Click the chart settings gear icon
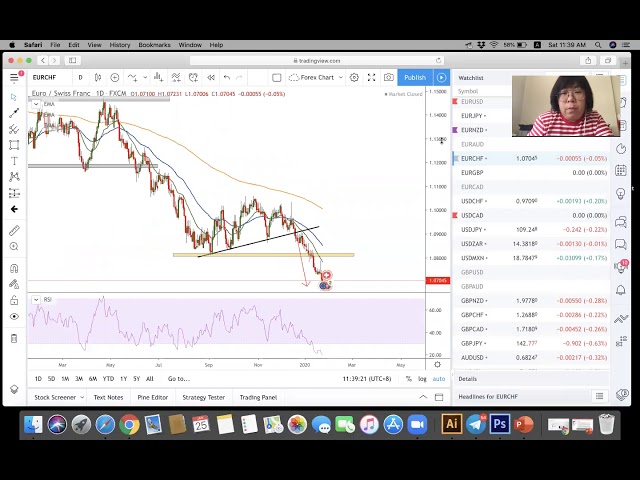Image resolution: width=640 pixels, height=480 pixels. [x=354, y=77]
